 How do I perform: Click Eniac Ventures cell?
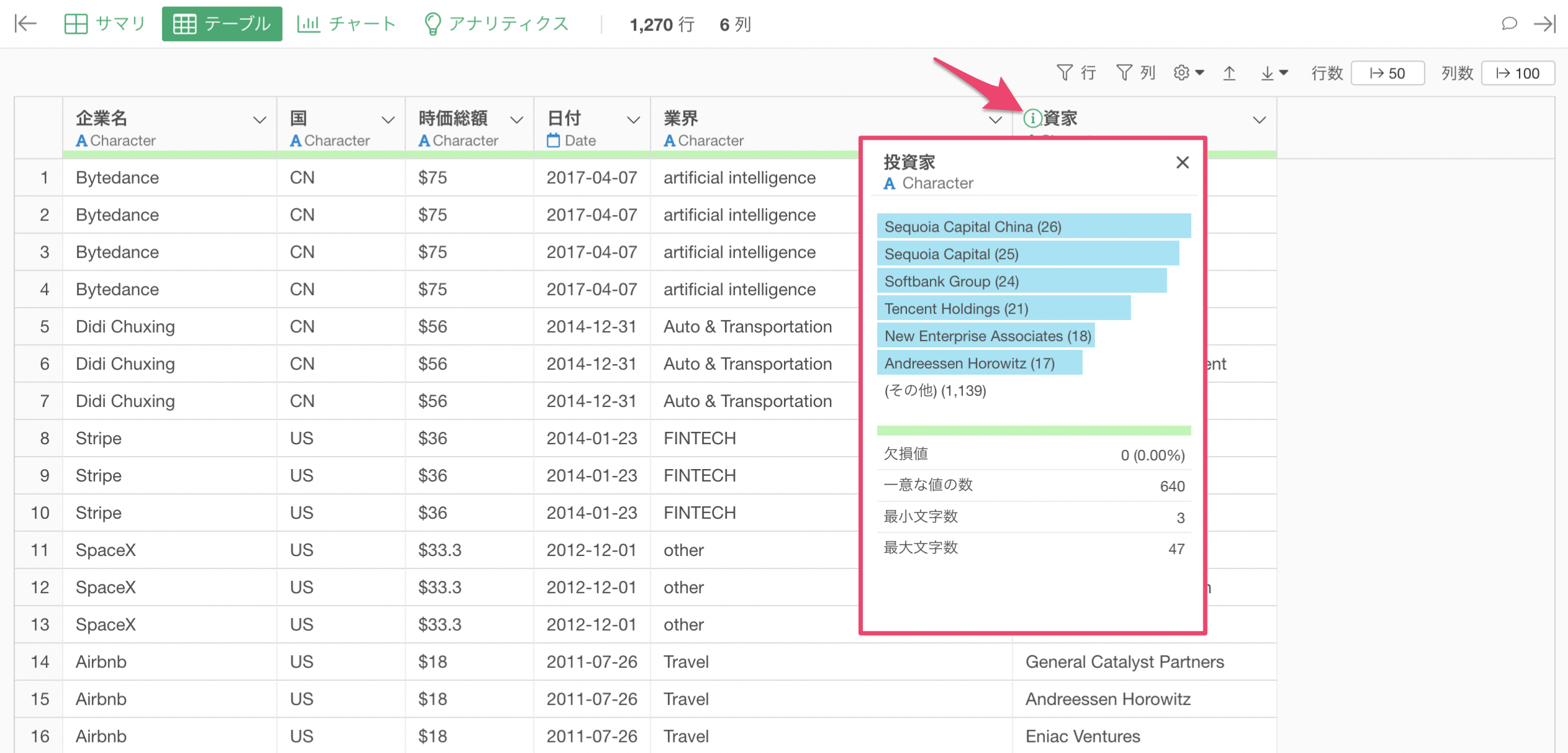(x=1144, y=737)
